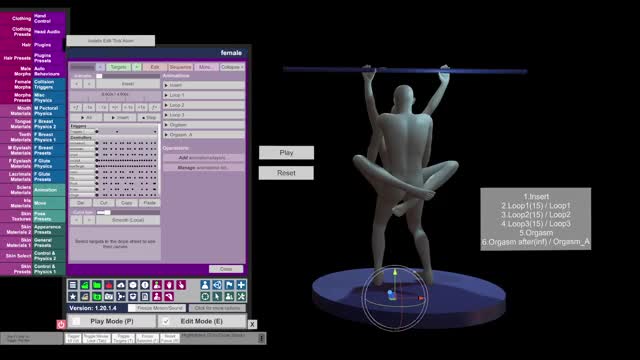Click the Reset button

(286, 173)
